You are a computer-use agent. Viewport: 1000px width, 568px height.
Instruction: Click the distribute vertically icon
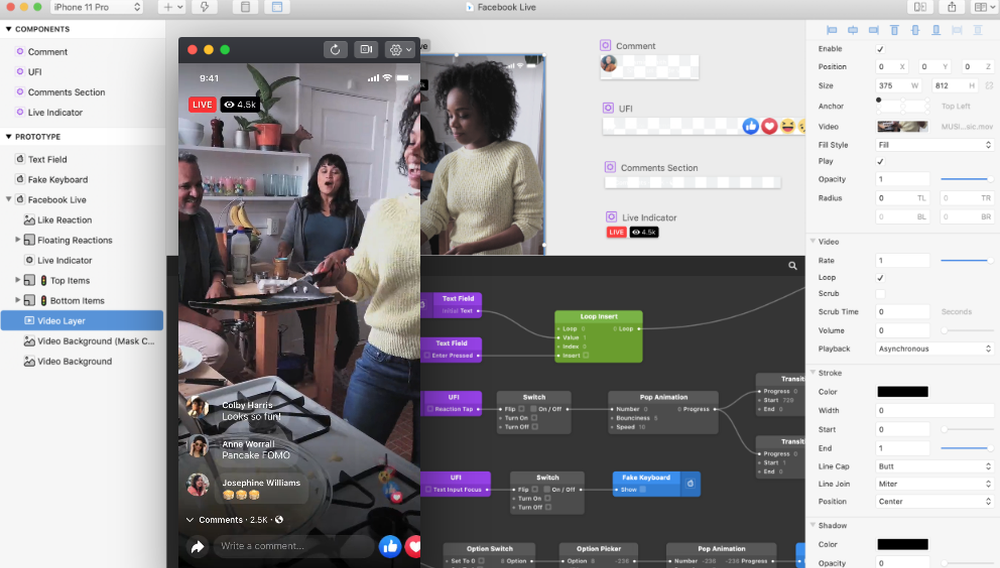978,30
